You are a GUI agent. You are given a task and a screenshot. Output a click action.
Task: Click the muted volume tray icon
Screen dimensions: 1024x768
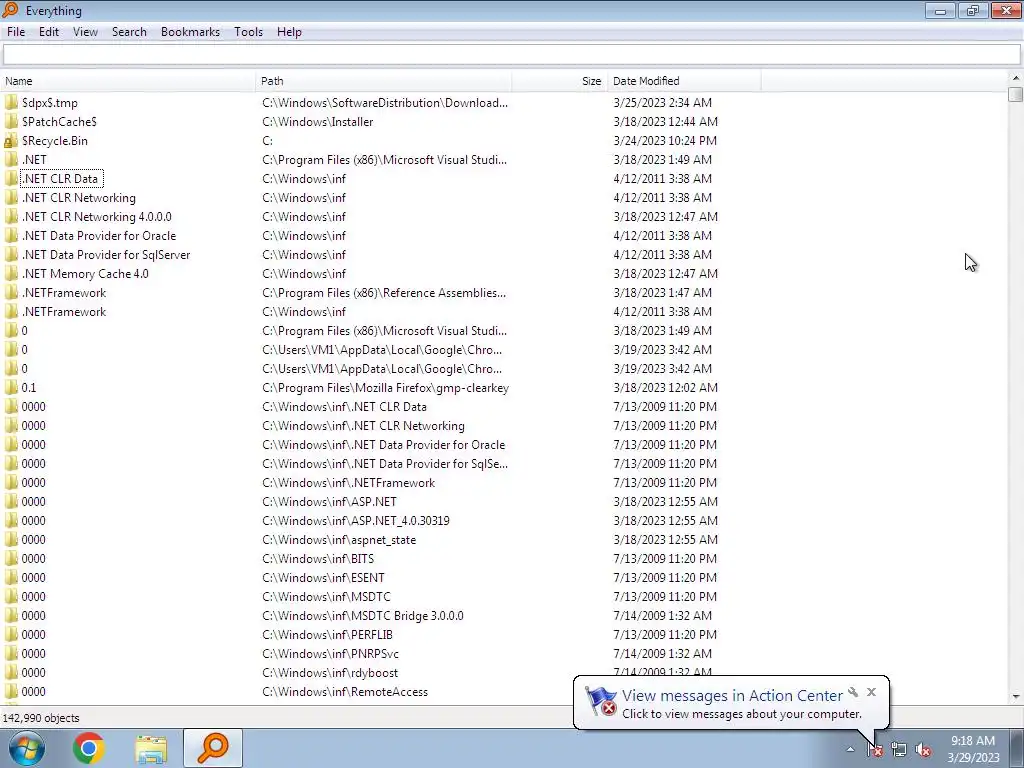pyautogui.click(x=923, y=750)
